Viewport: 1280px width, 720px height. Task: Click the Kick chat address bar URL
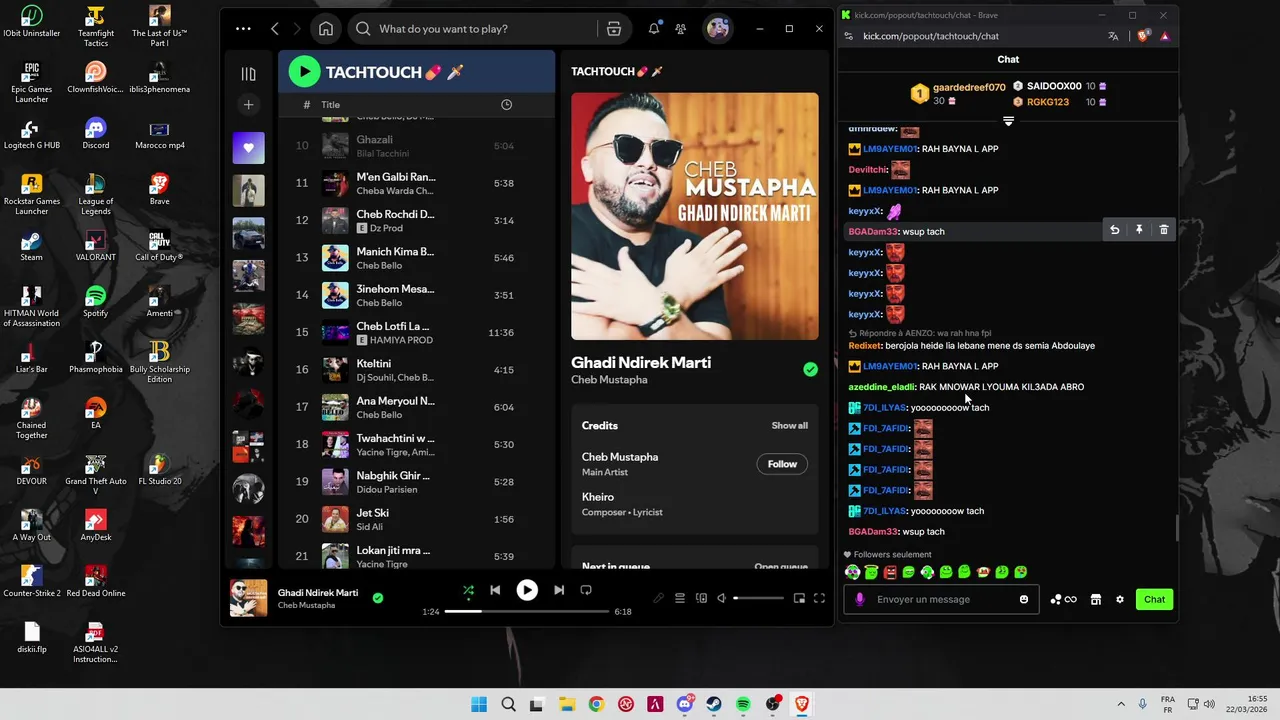coord(931,36)
